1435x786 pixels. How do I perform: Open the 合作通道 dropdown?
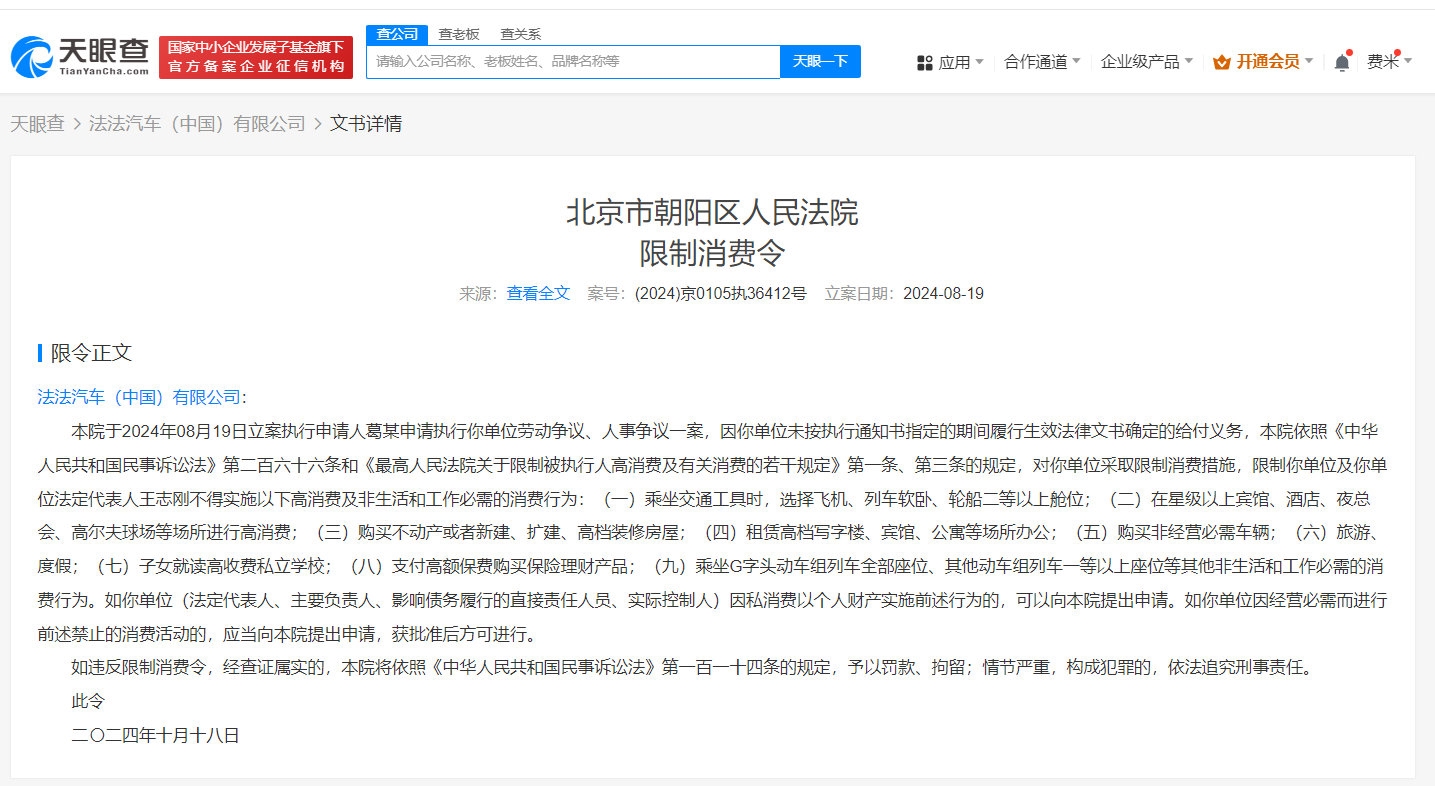point(1042,62)
